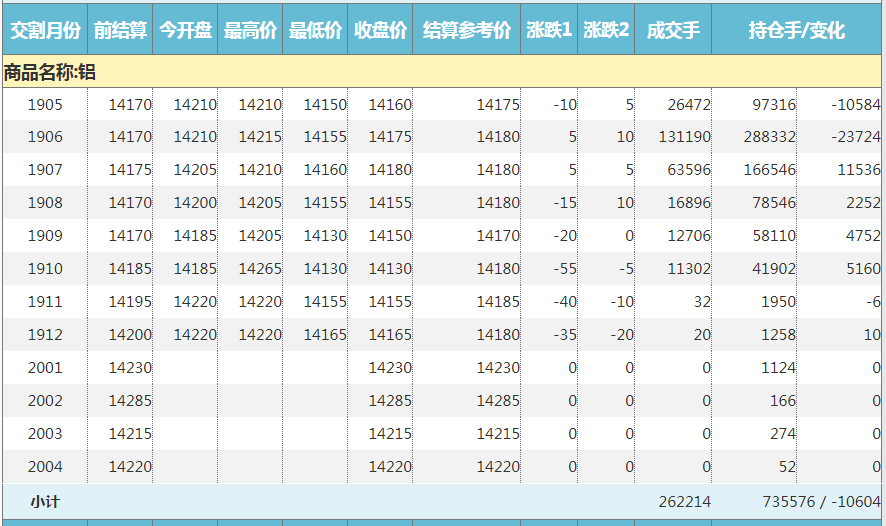
Task: Click the 涨跌2 column header
Action: (x=606, y=31)
